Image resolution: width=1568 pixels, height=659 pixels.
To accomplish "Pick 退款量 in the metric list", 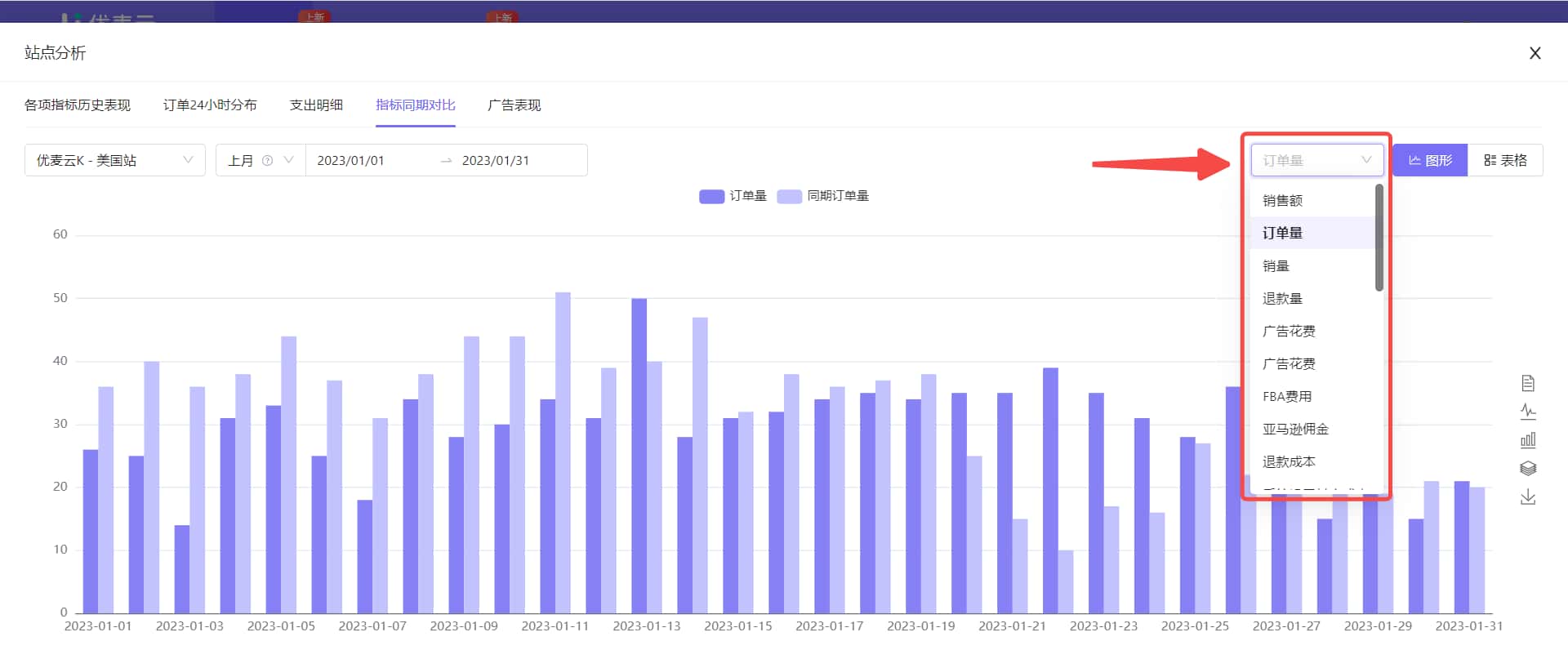I will click(1312, 298).
